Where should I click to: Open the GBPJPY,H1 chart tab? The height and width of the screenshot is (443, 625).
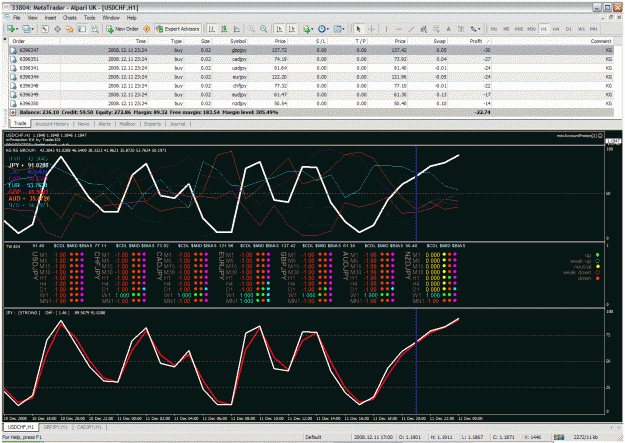coord(55,427)
